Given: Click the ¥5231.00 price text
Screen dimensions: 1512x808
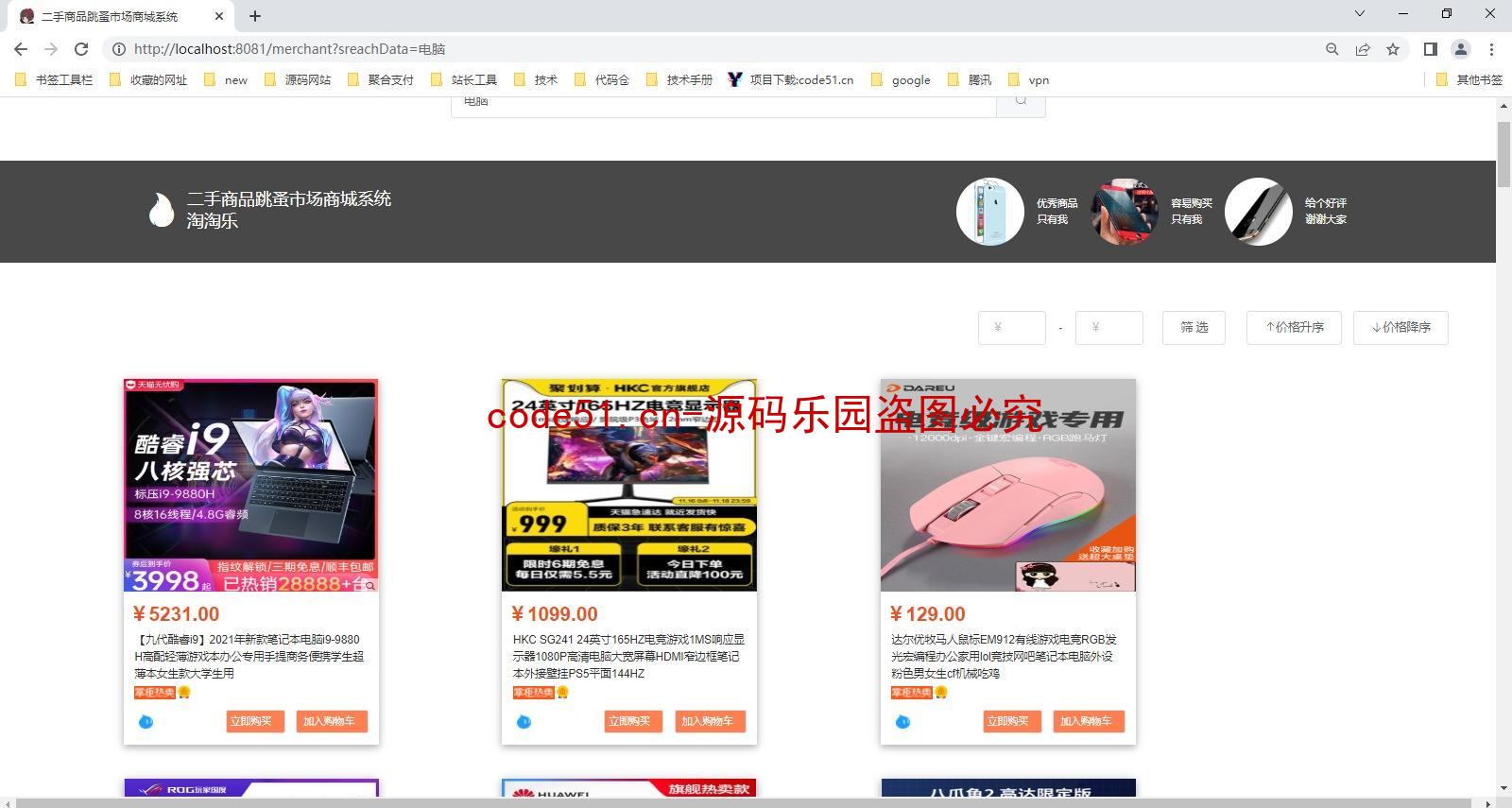Looking at the screenshot, I should (x=177, y=614).
